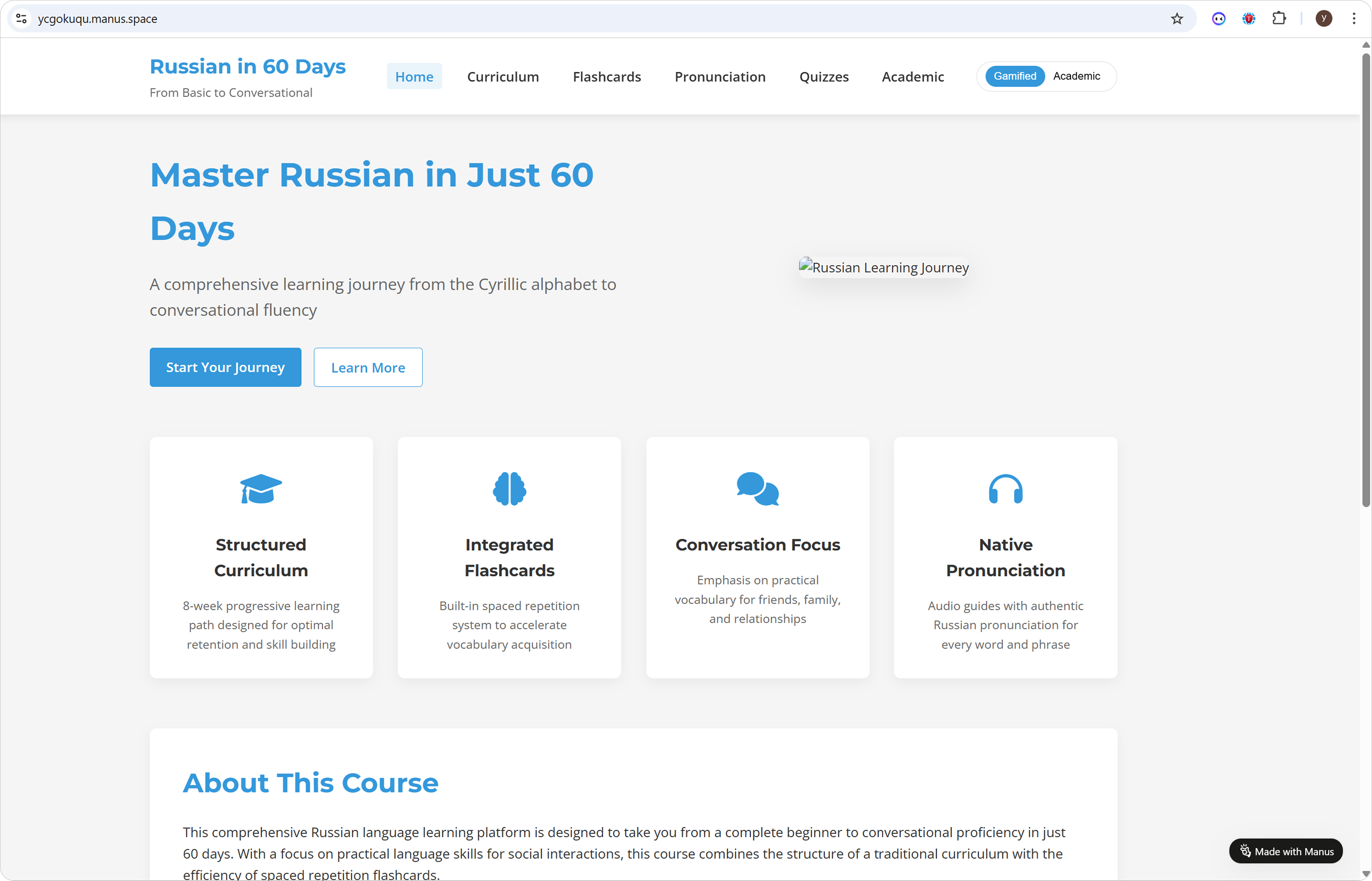
Task: Switch to Gamified mode
Action: (x=1014, y=76)
